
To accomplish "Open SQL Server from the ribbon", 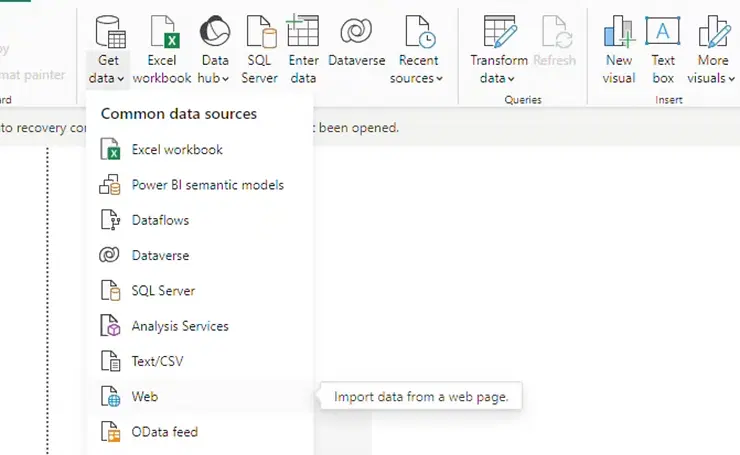I will point(260,33).
